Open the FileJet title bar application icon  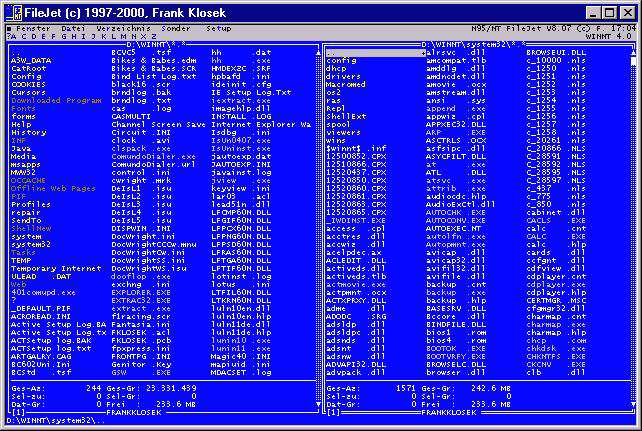14,12
